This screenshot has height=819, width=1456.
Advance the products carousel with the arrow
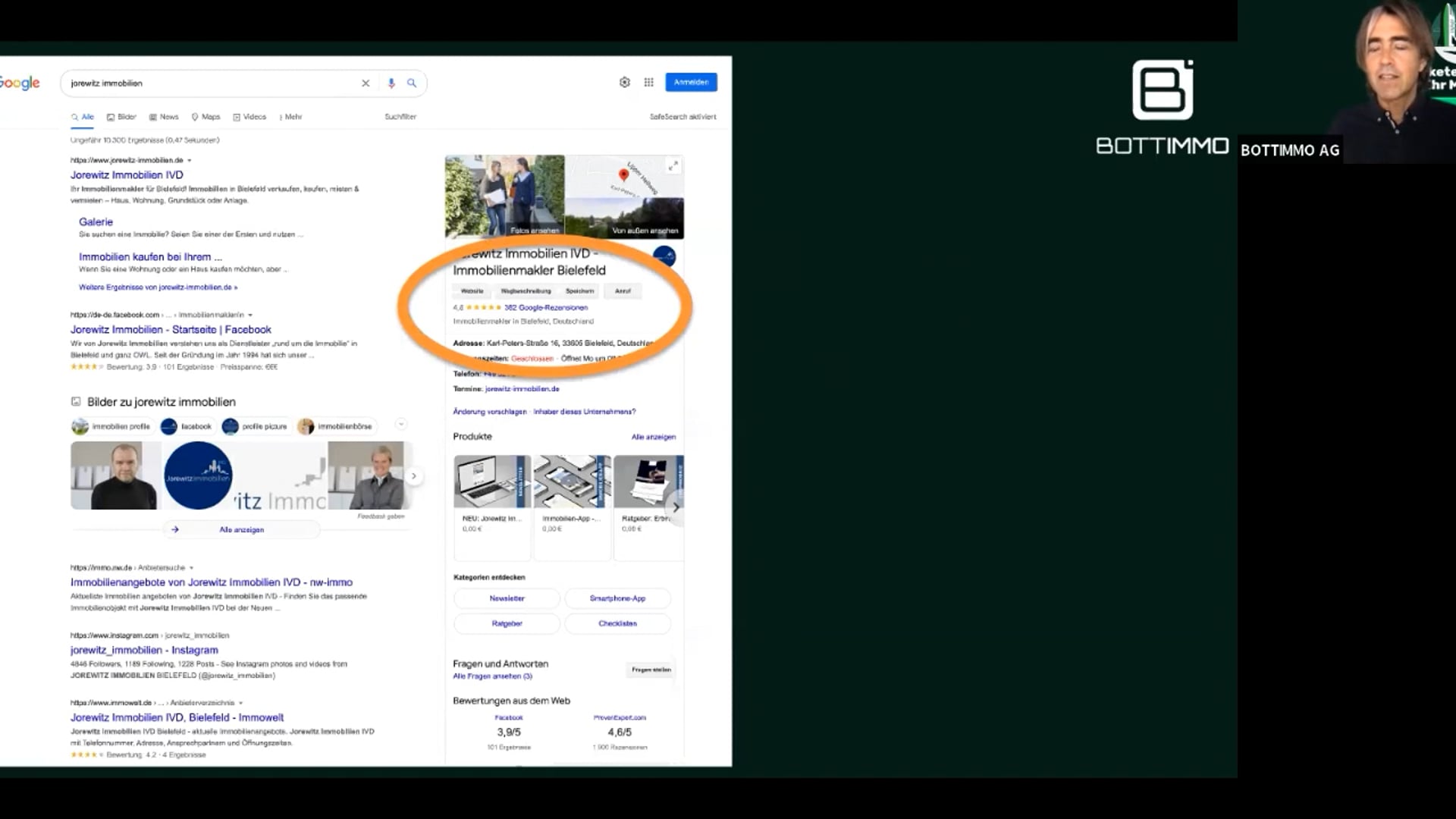[x=676, y=507]
